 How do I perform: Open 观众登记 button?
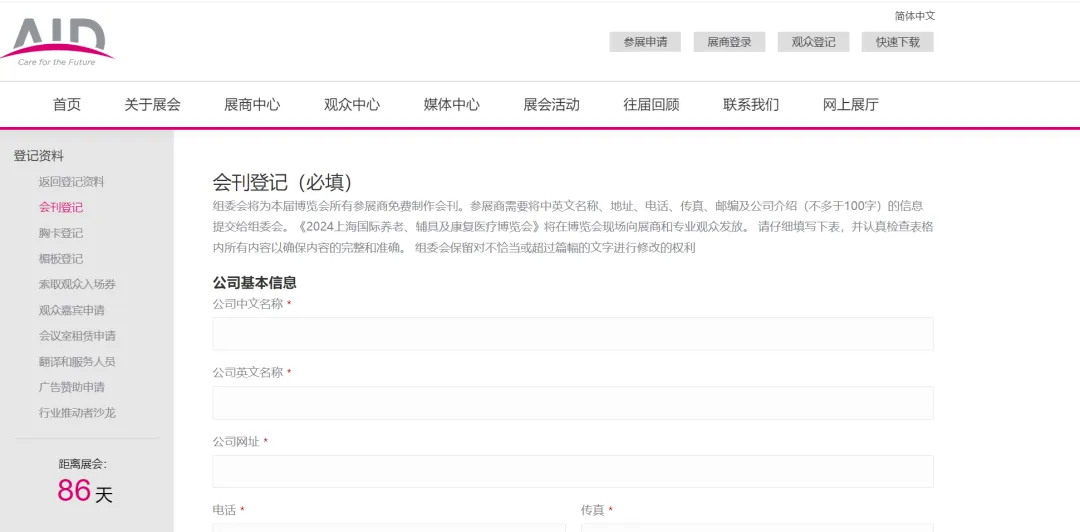(813, 42)
